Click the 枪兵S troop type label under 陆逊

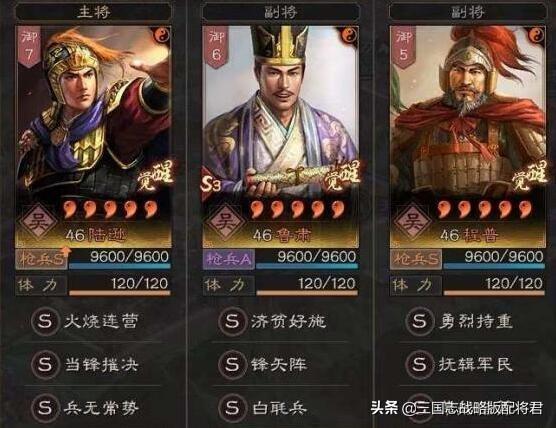pyautogui.click(x=41, y=260)
